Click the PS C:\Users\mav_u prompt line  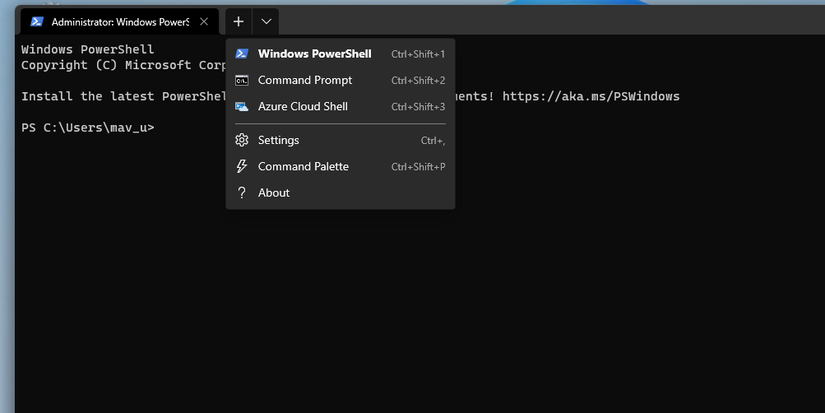(88, 128)
